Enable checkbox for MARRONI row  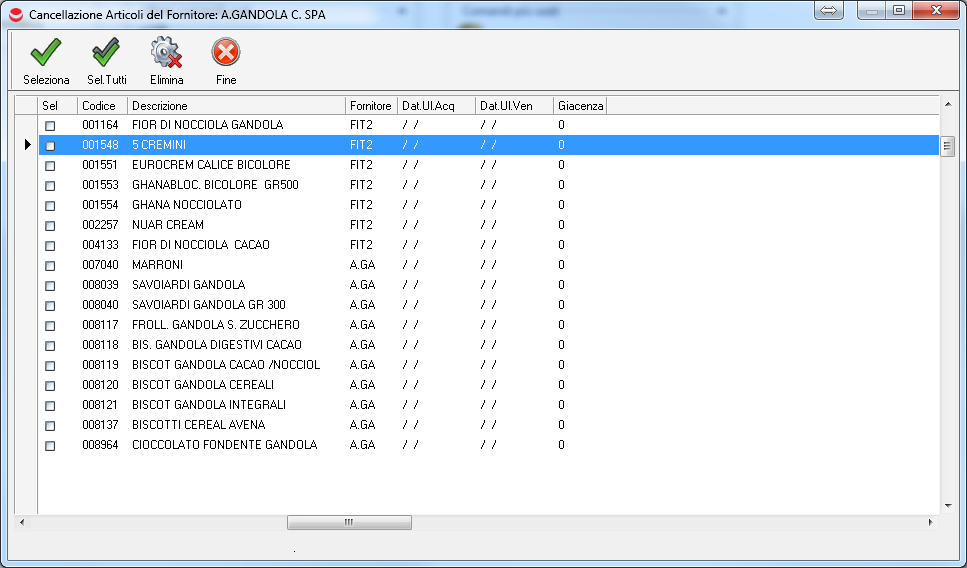point(50,266)
